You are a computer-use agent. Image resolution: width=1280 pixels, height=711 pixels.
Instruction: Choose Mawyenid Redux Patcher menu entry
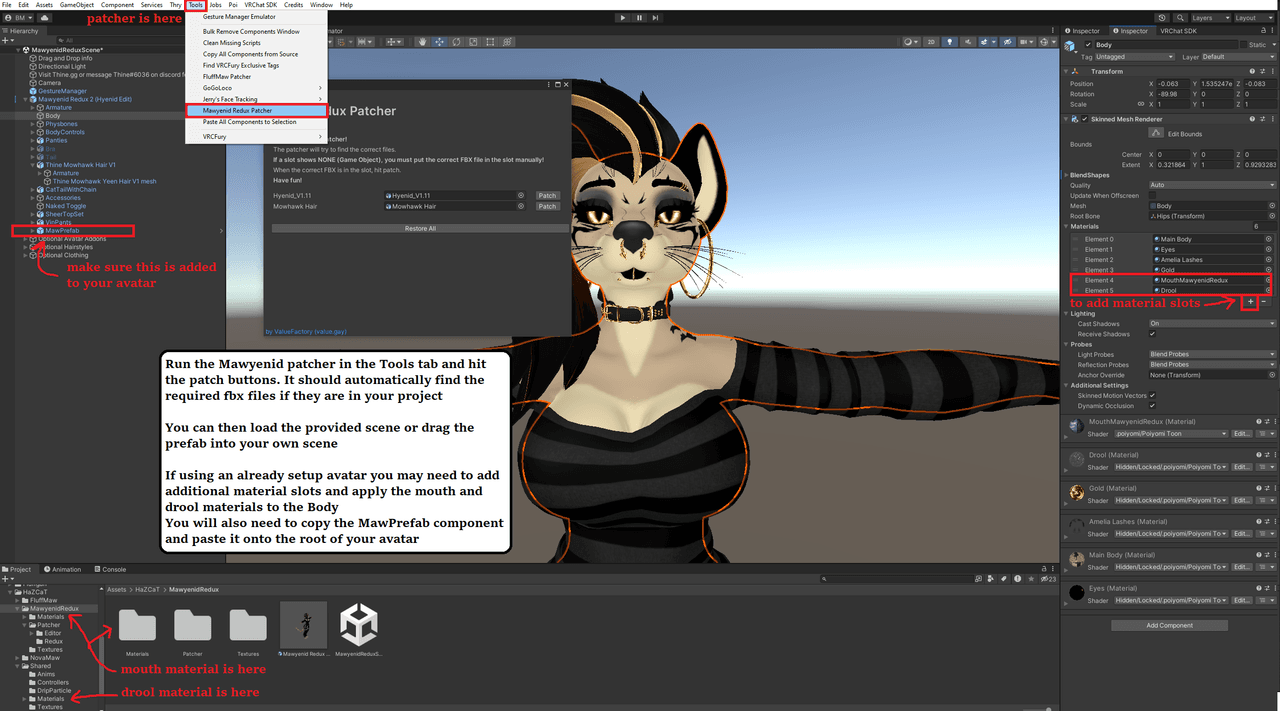click(237, 110)
